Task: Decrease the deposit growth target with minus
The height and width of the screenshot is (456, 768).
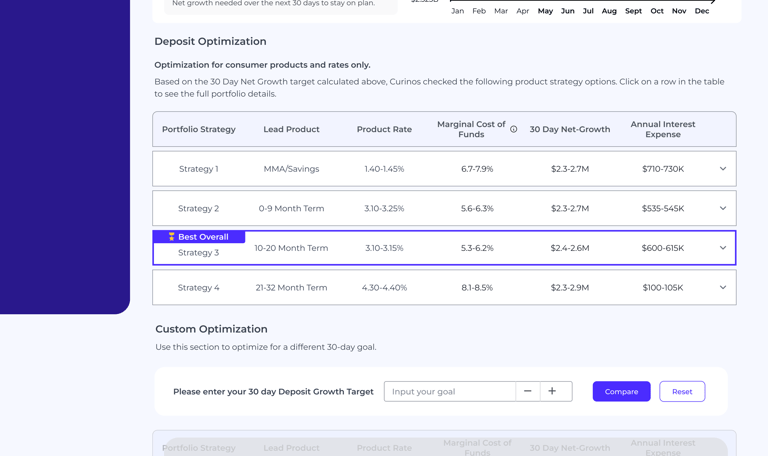Action: pyautogui.click(x=528, y=391)
